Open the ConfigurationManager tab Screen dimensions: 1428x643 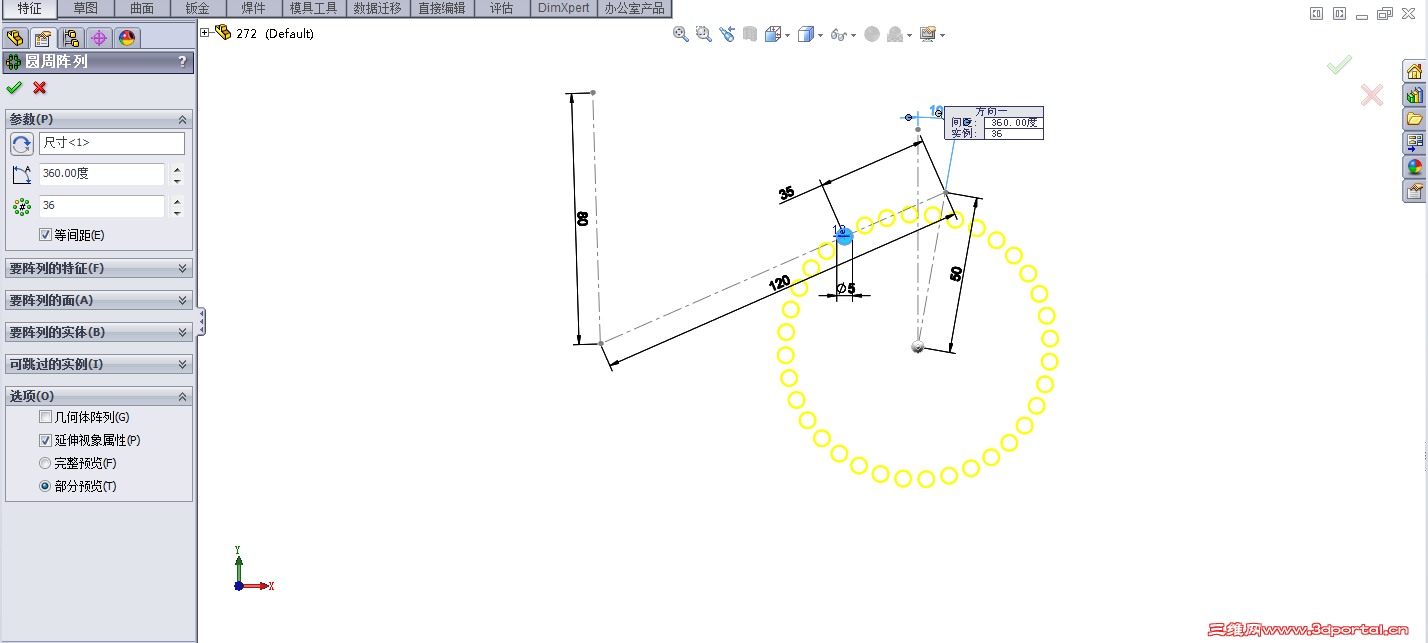[x=70, y=38]
